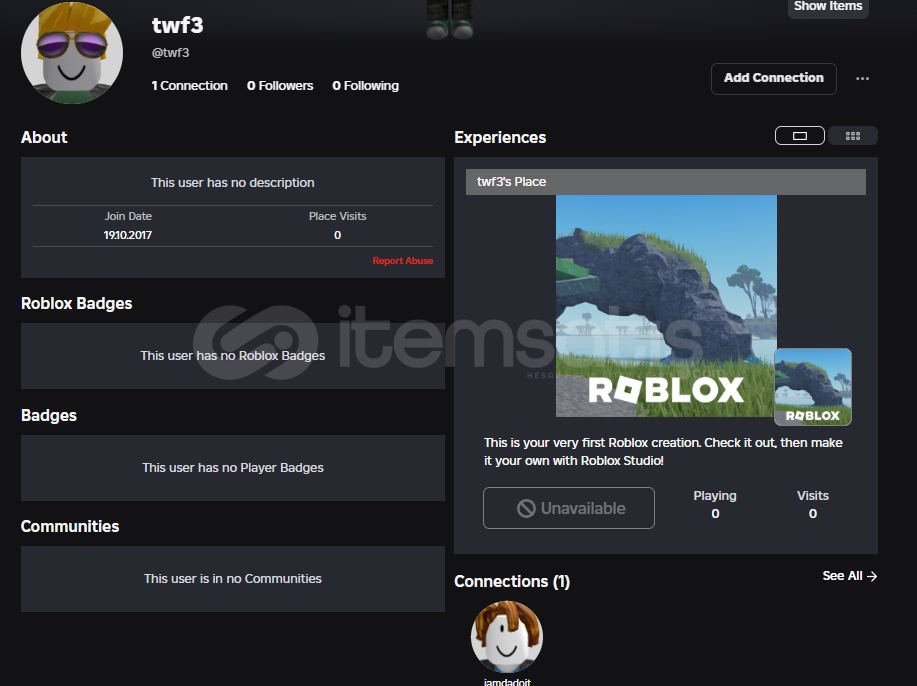This screenshot has width=917, height=686.
Task: Click the Visits label under the experience
Action: (812, 496)
